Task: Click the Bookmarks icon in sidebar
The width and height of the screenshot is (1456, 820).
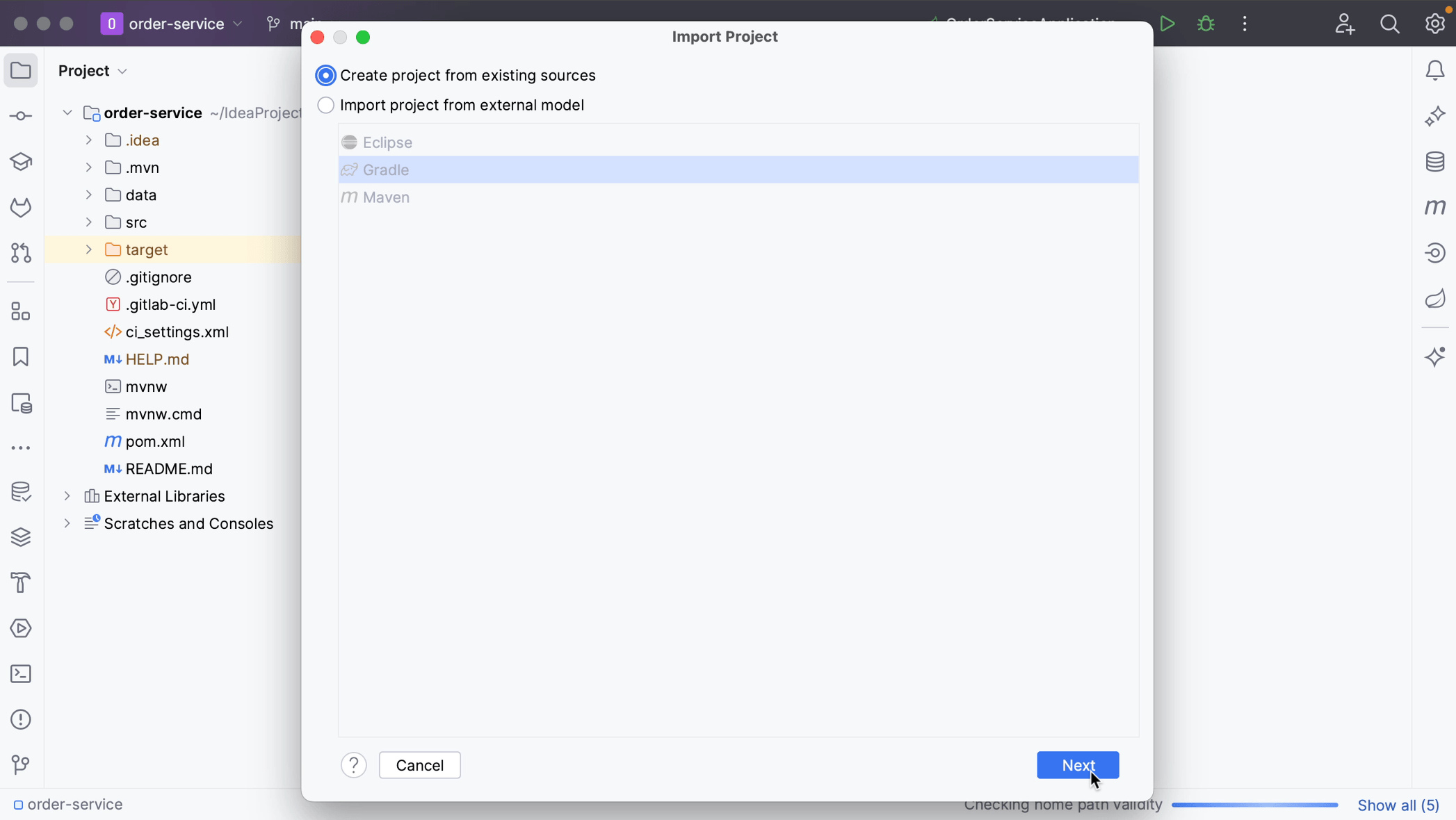Action: pyautogui.click(x=22, y=357)
